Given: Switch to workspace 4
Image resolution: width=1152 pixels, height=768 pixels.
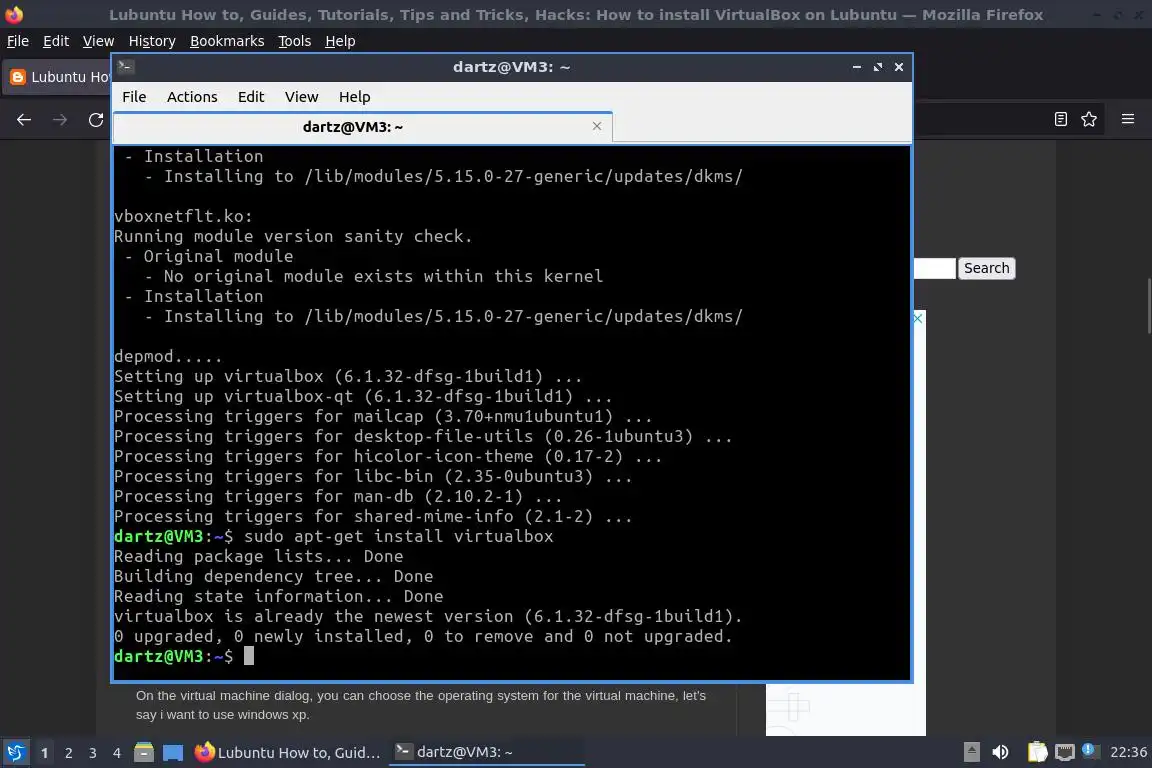Looking at the screenshot, I should tap(116, 753).
